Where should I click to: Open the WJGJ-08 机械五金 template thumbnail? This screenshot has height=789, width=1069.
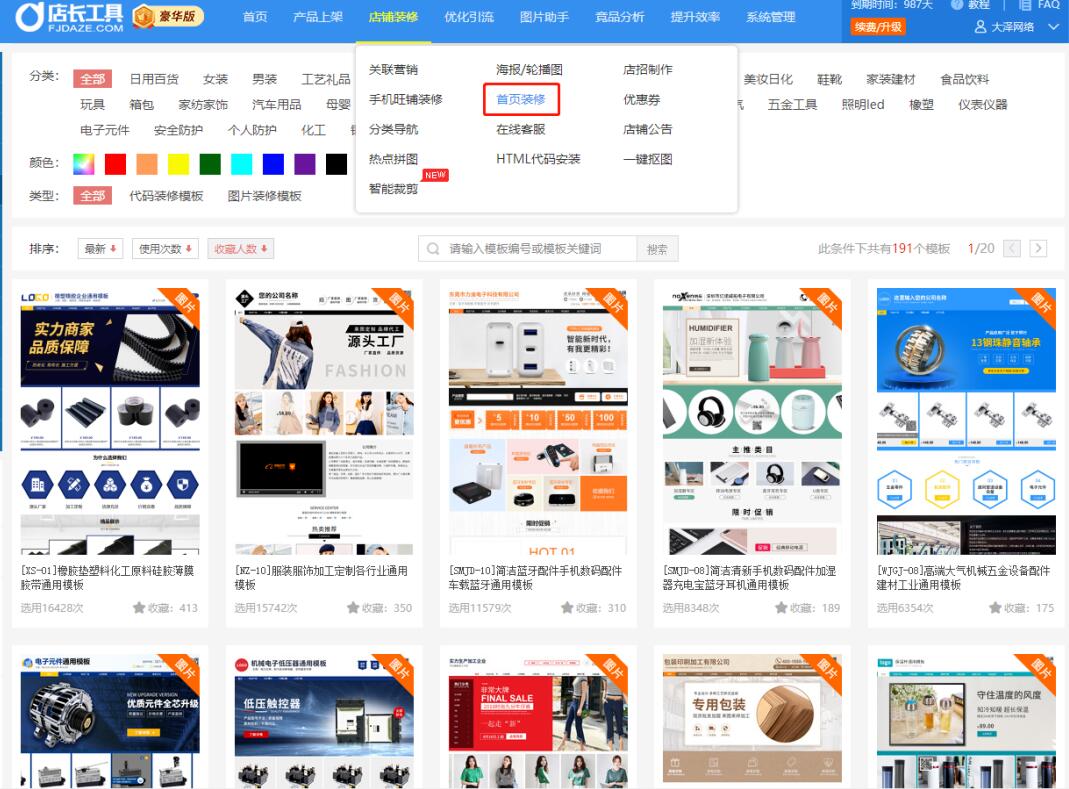click(x=966, y=421)
